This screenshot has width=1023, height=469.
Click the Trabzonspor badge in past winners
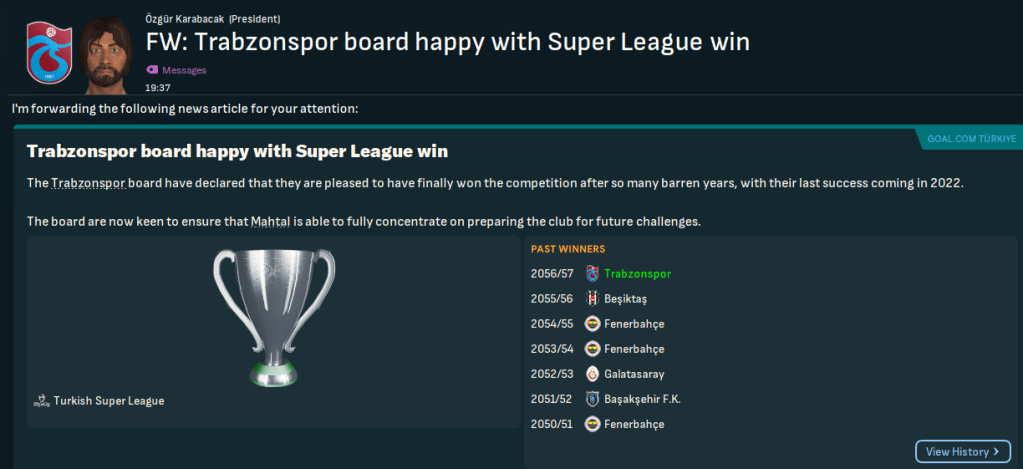(592, 274)
